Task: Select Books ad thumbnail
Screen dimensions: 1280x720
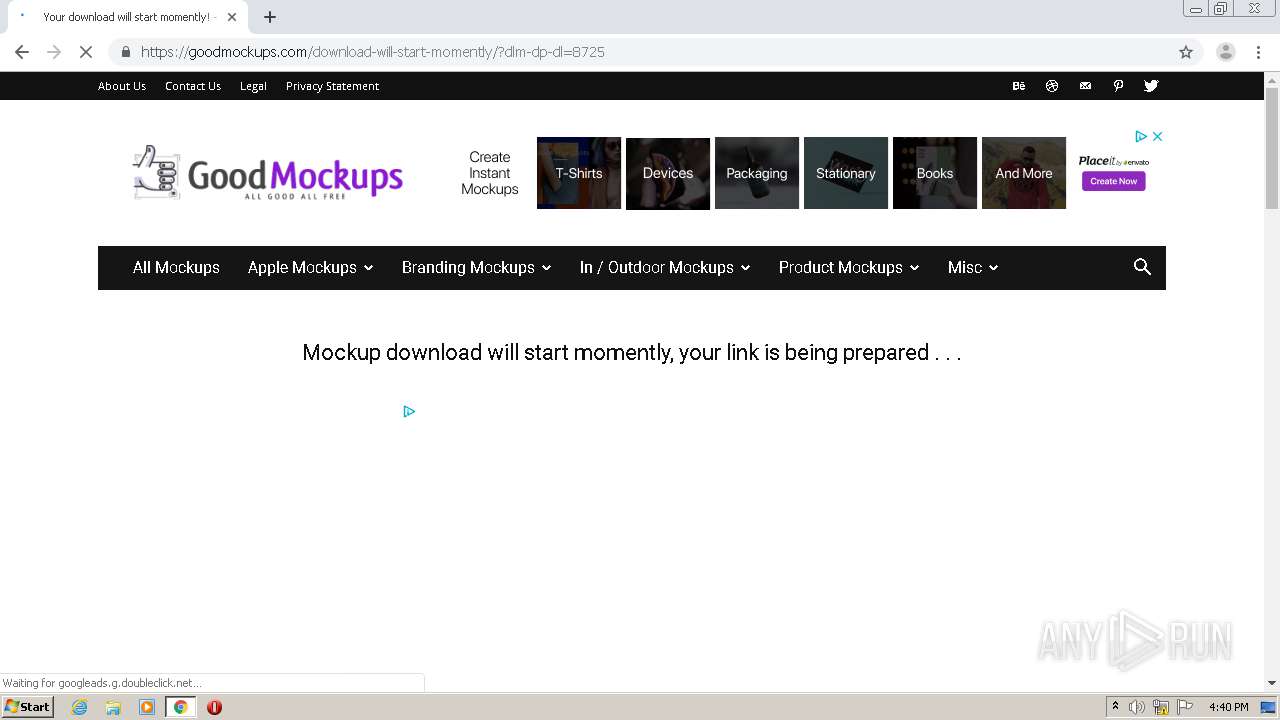Action: click(x=935, y=173)
